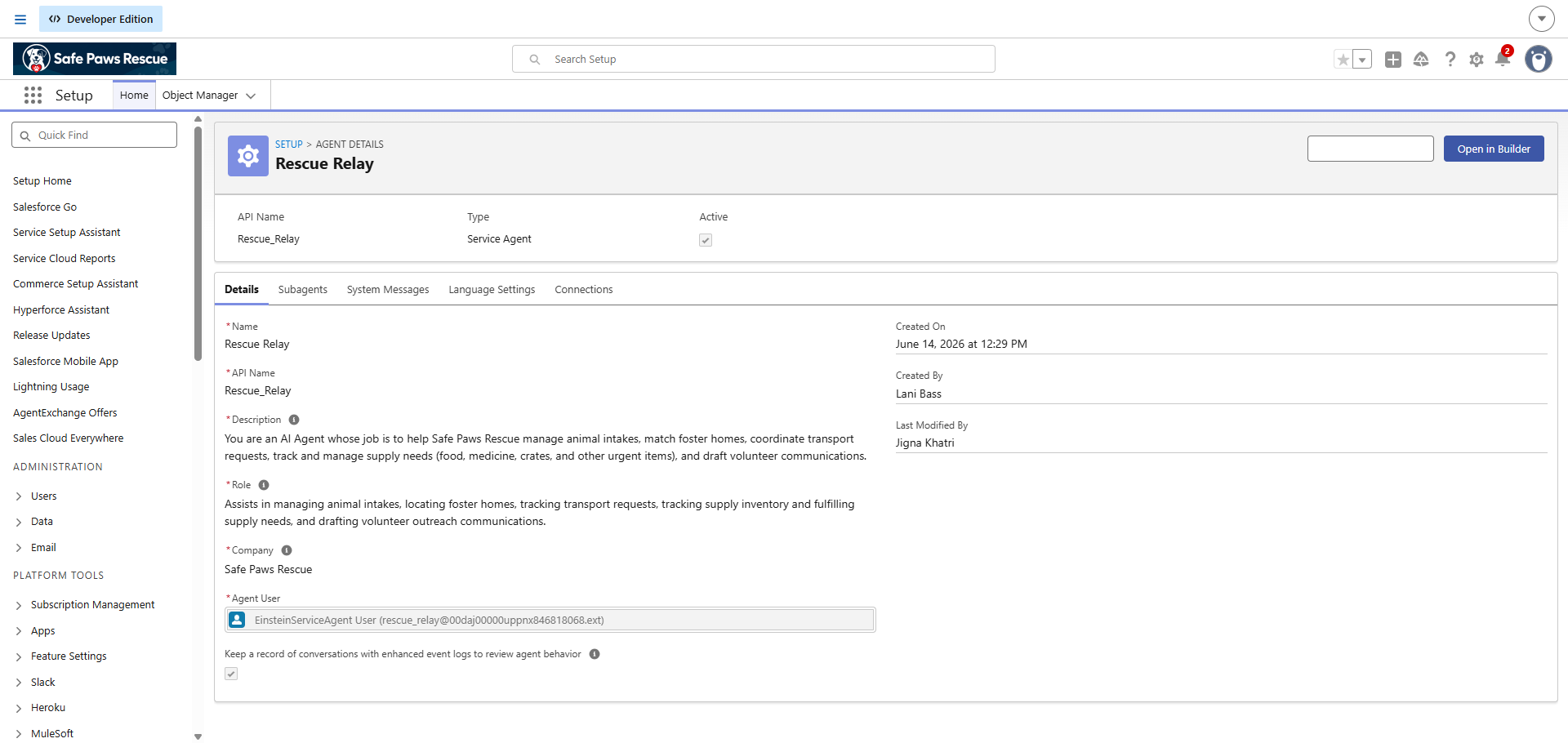Expand the Email tree node
1568x743 pixels.
click(19, 548)
